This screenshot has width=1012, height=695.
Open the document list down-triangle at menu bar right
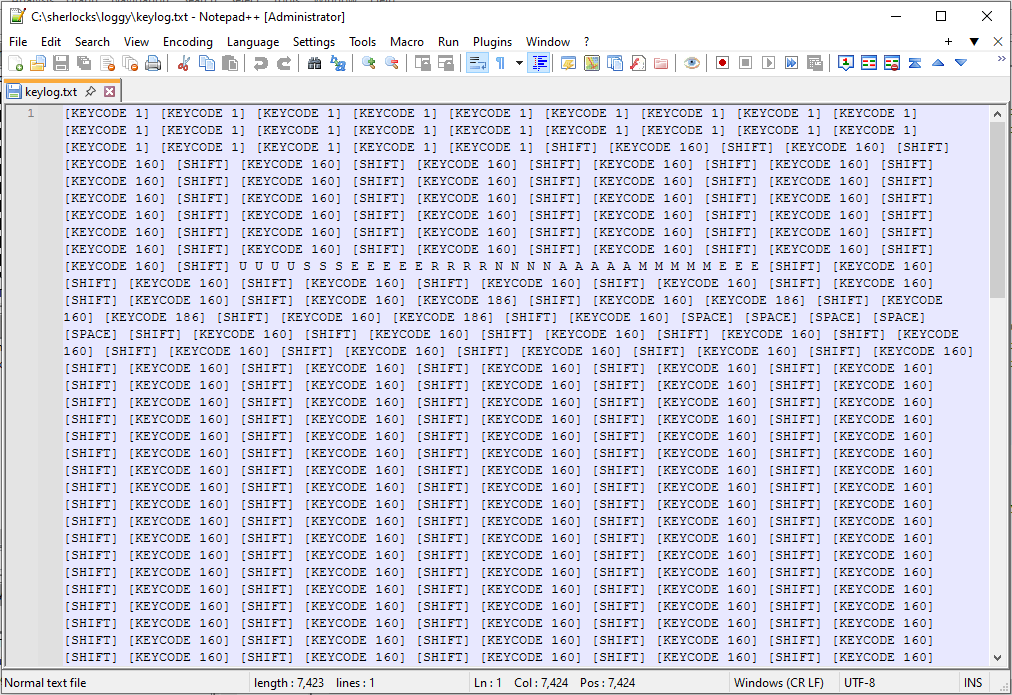pyautogui.click(x=974, y=42)
